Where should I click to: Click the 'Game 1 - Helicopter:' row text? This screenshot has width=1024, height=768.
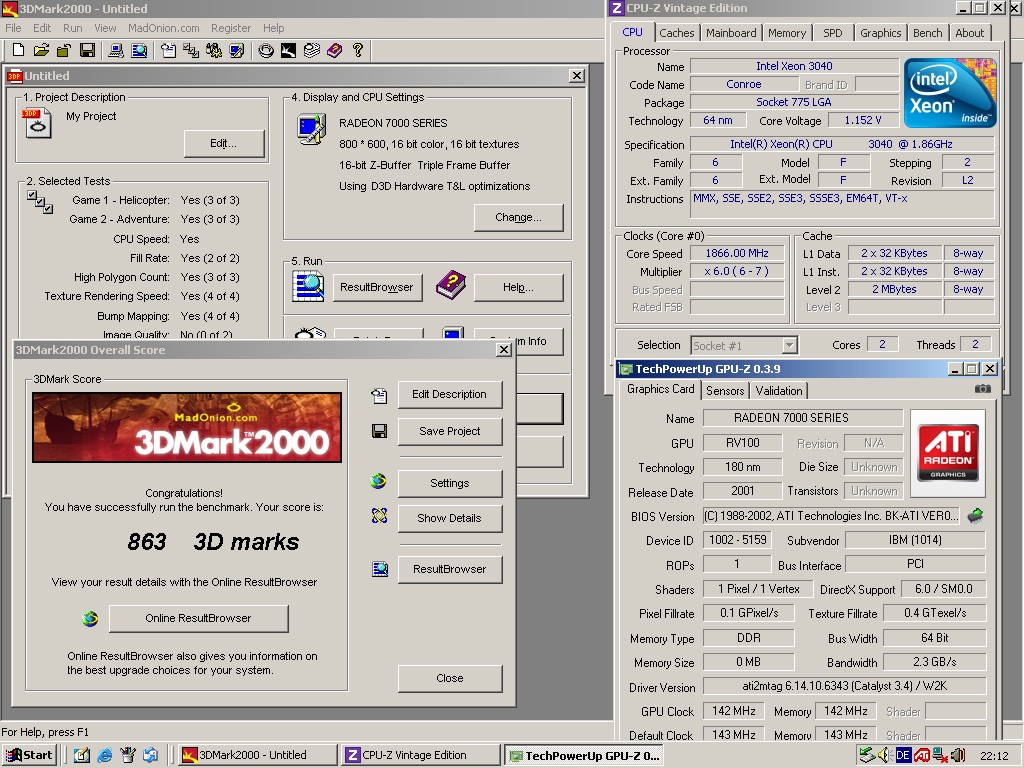tap(121, 200)
